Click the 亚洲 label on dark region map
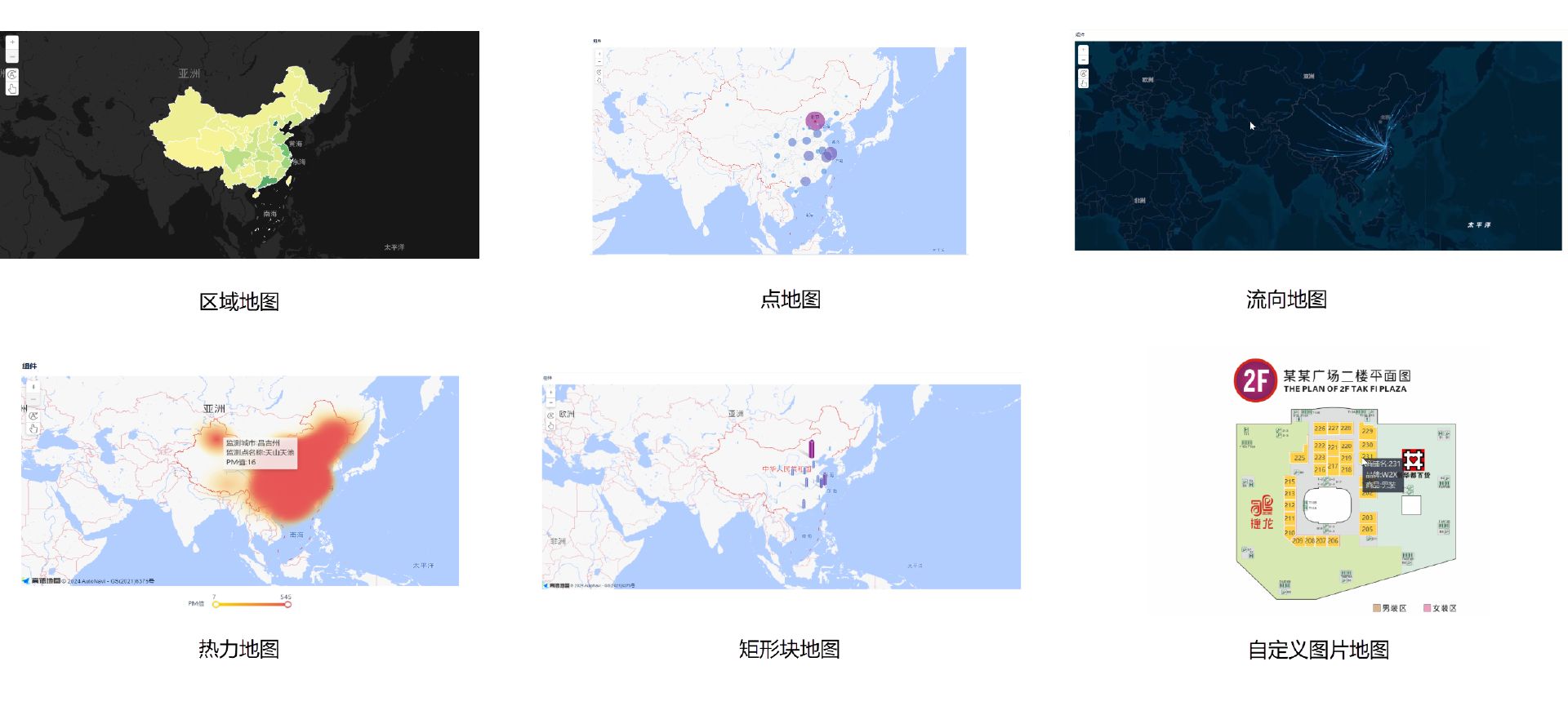This screenshot has width=1568, height=715. (x=189, y=73)
